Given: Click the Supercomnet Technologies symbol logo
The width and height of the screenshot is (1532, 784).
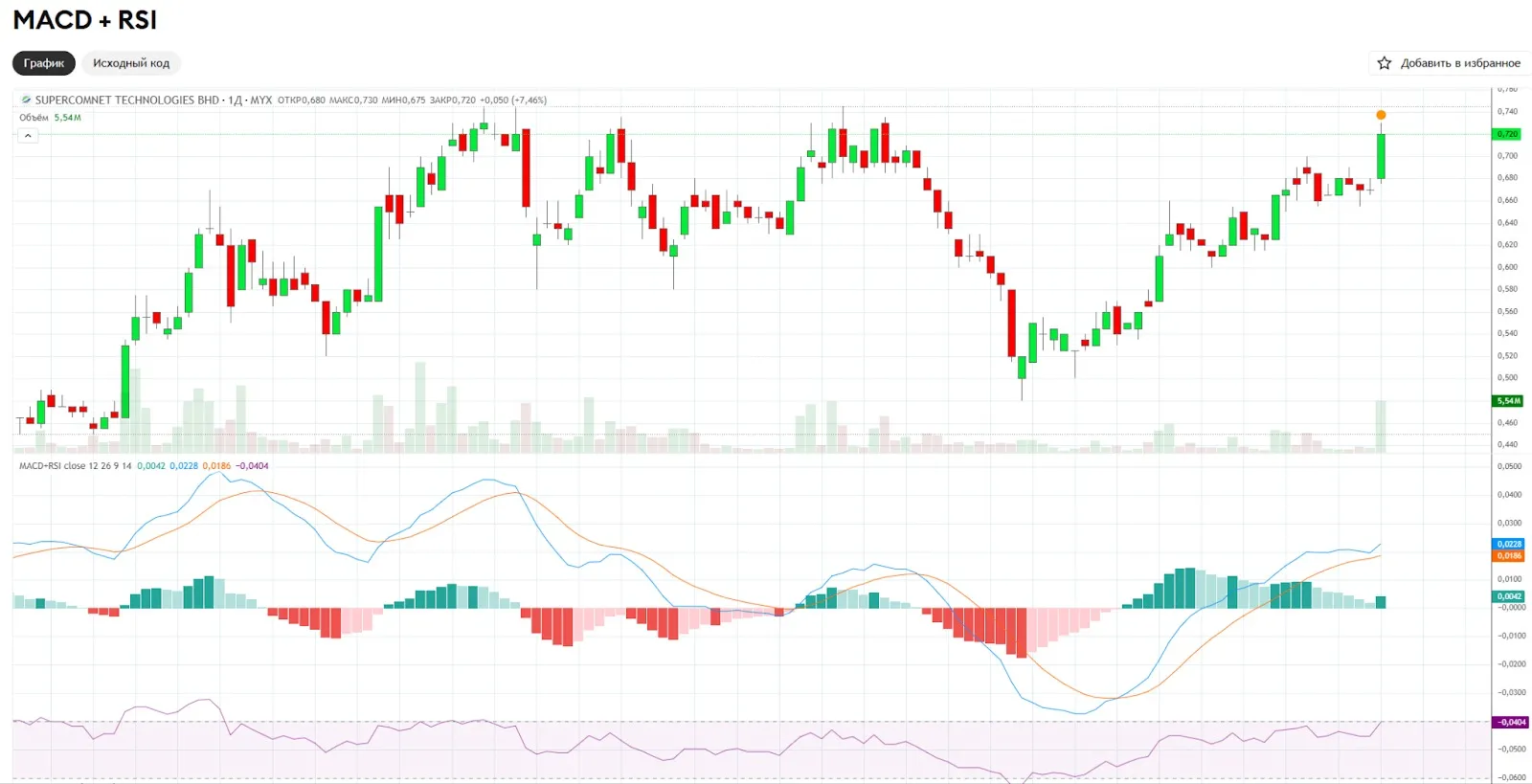Looking at the screenshot, I should (26, 100).
